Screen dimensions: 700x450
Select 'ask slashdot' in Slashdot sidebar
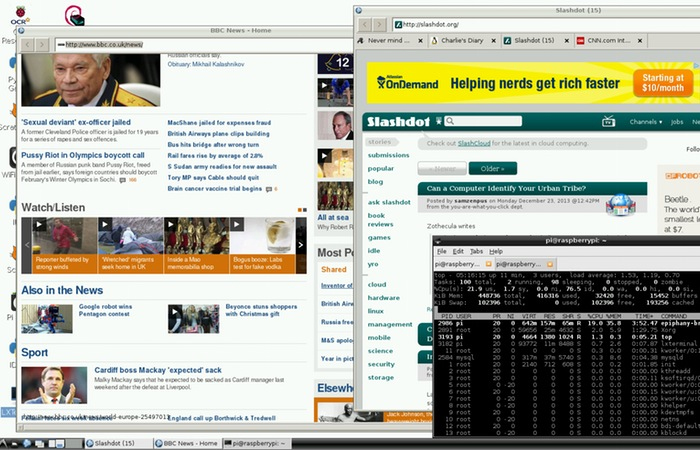coord(389,202)
